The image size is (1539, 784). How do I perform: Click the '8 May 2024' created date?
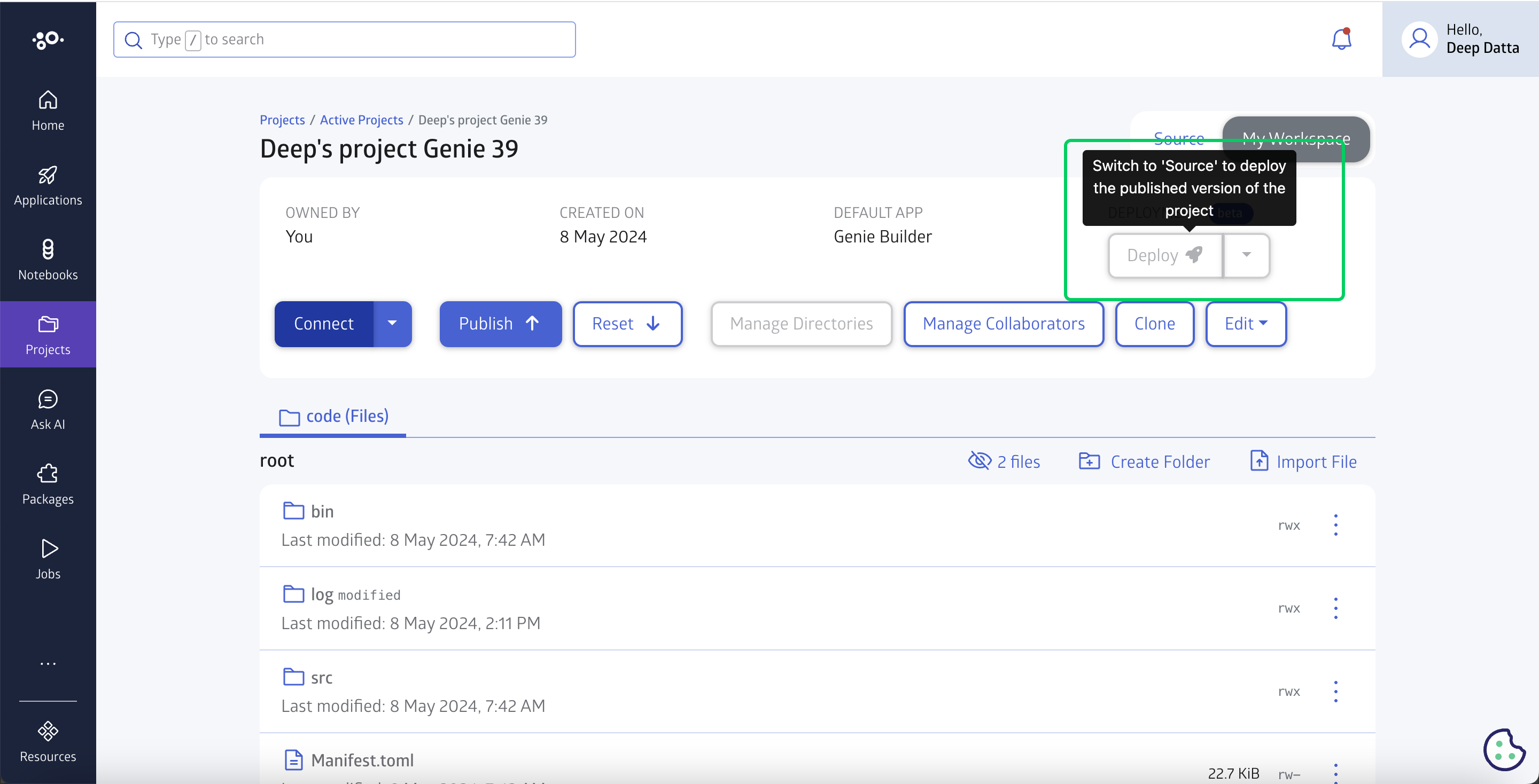tap(603, 237)
